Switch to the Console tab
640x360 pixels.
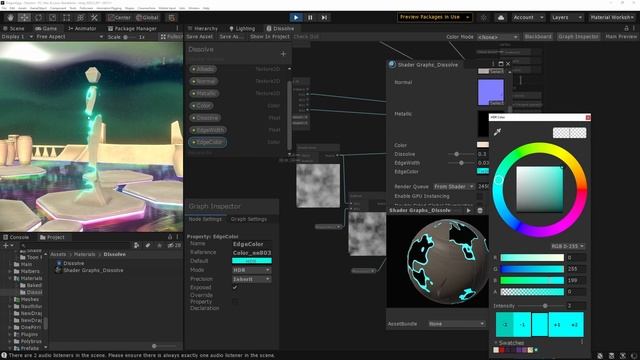coord(16,237)
